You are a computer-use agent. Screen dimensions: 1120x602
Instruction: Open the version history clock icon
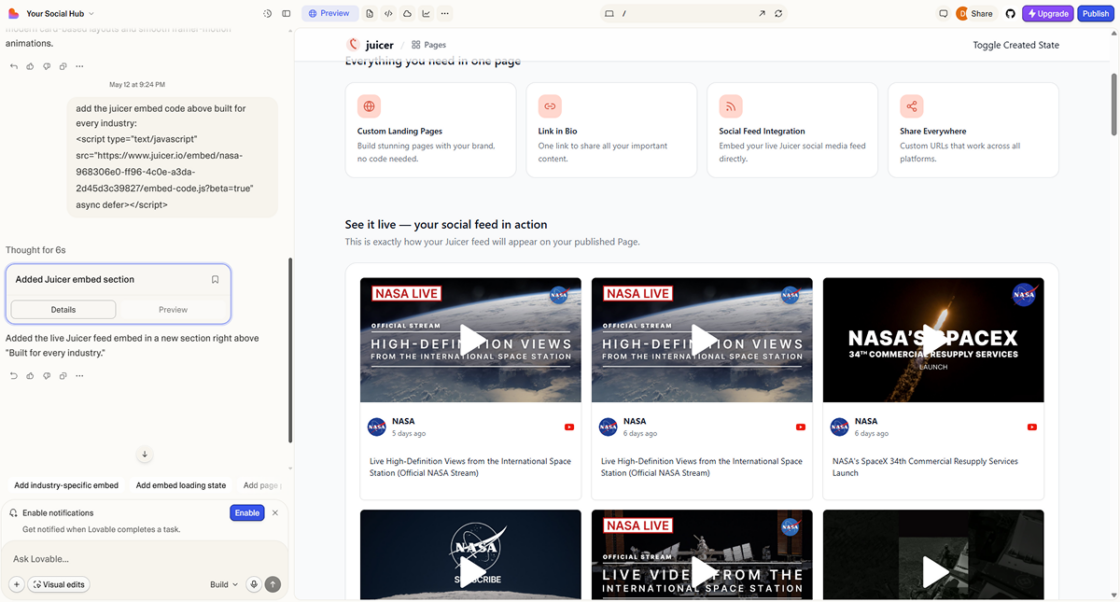(x=267, y=14)
